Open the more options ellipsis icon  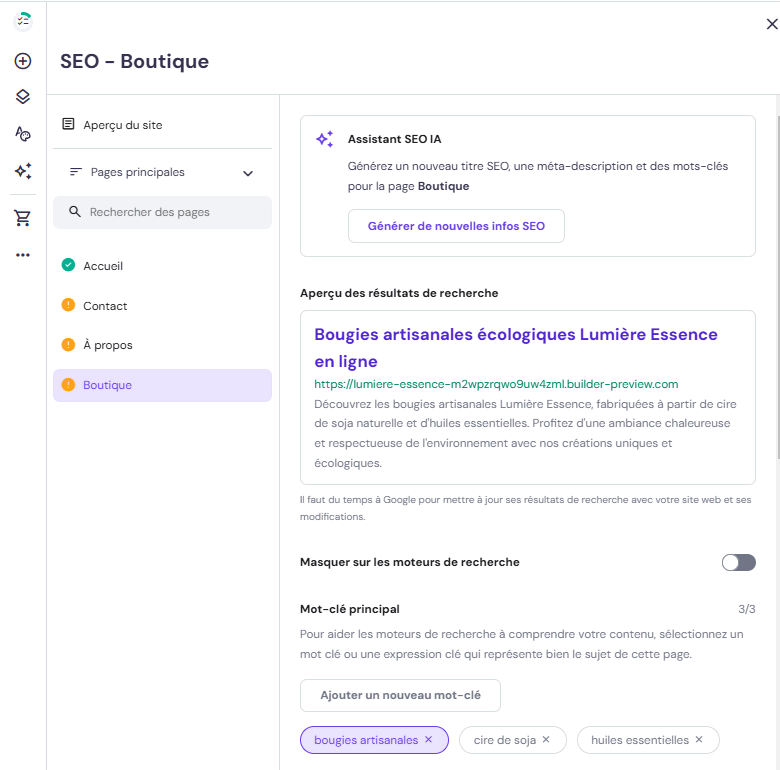23,255
